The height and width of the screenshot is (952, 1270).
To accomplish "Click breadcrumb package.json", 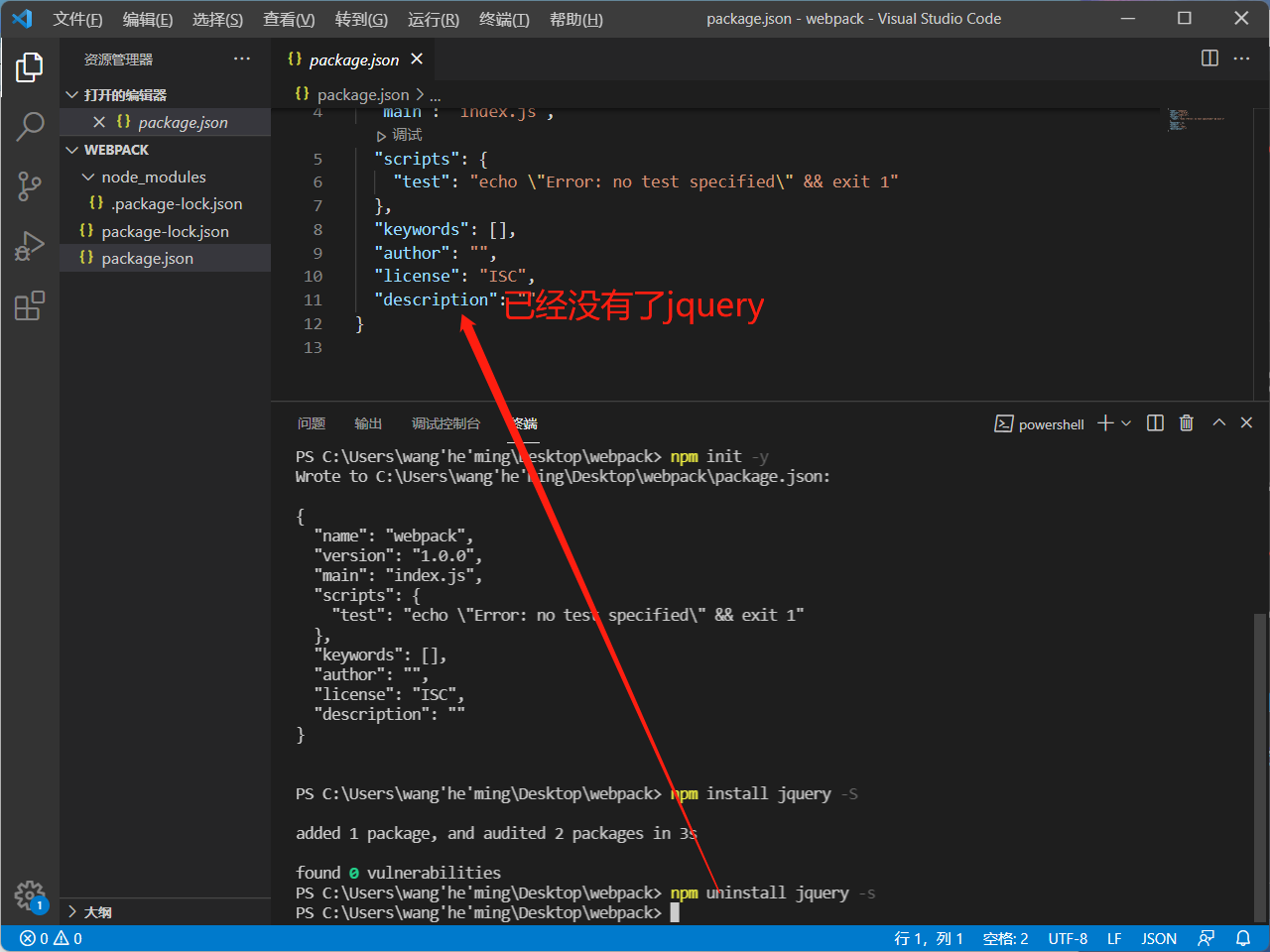I will click(x=363, y=95).
